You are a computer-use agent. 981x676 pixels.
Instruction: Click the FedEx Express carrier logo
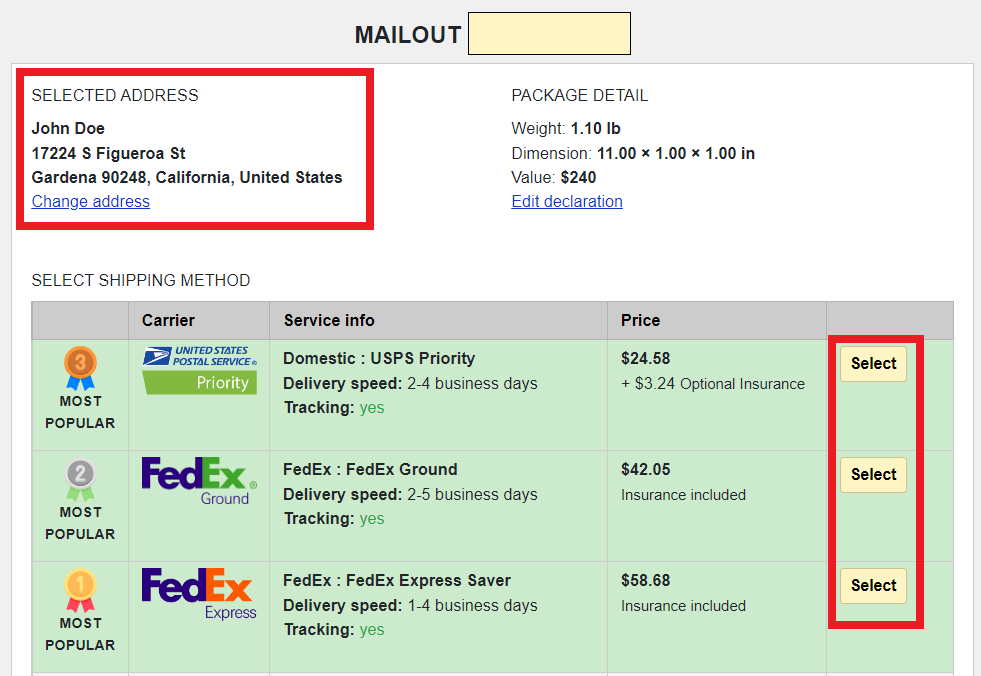coord(199,593)
